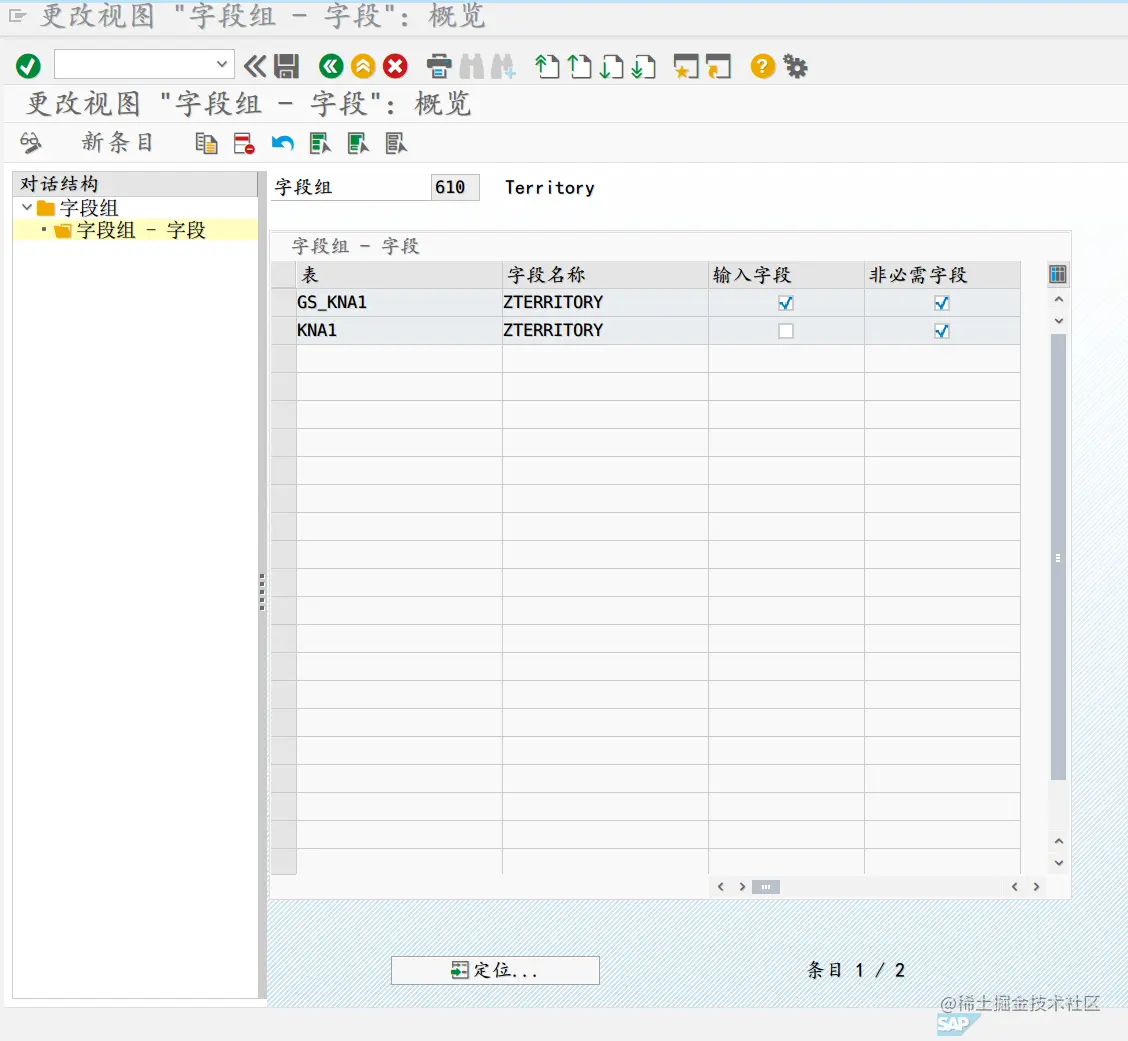Click the Print icon
1128x1041 pixels.
tap(439, 67)
